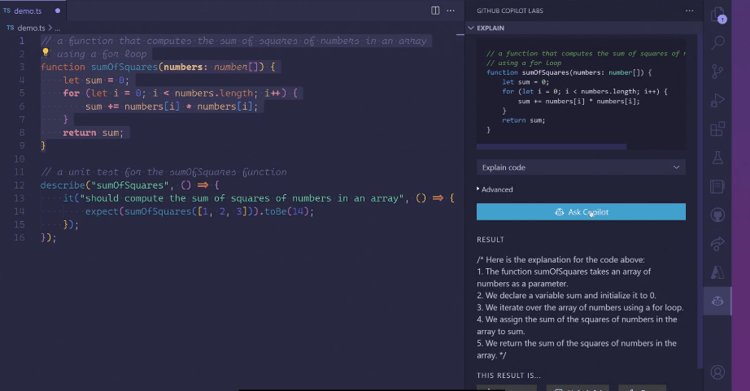This screenshot has width=750, height=391.
Task: Select the Copilot Labs icon in activity bar
Action: pyautogui.click(x=717, y=301)
